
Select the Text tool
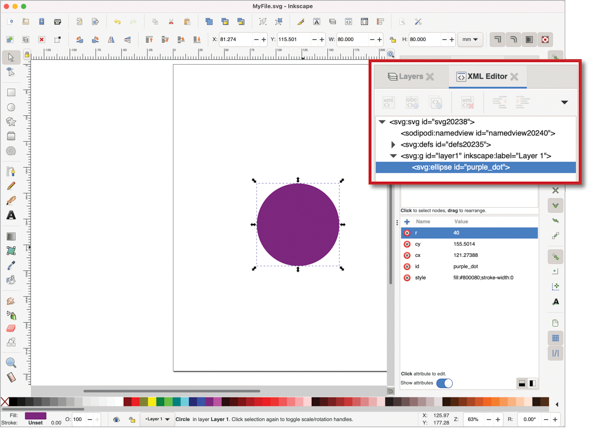11,215
